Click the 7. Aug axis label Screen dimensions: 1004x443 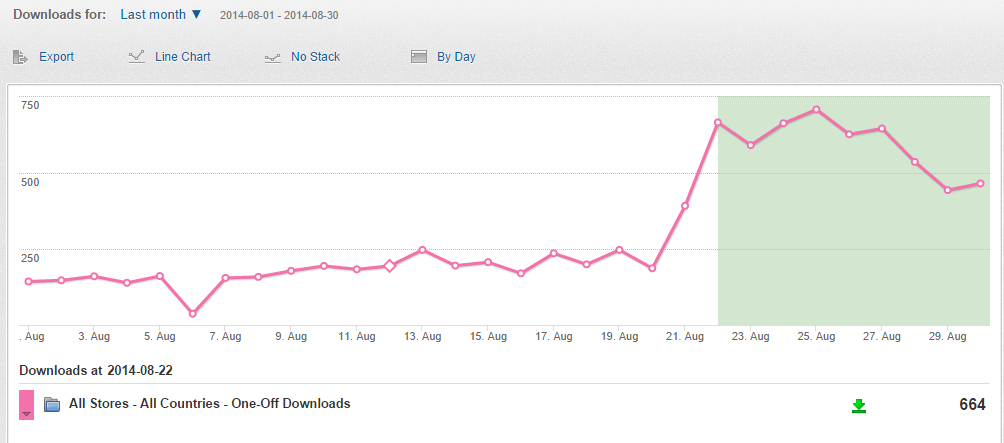tap(226, 335)
